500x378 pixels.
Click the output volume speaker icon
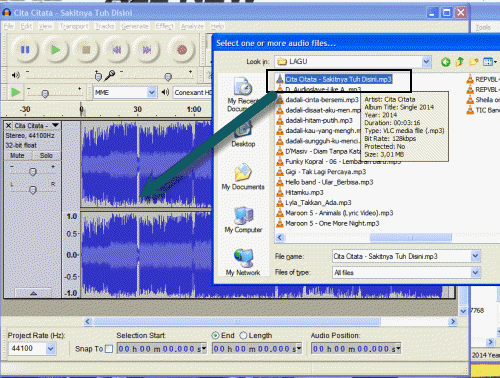point(16,75)
